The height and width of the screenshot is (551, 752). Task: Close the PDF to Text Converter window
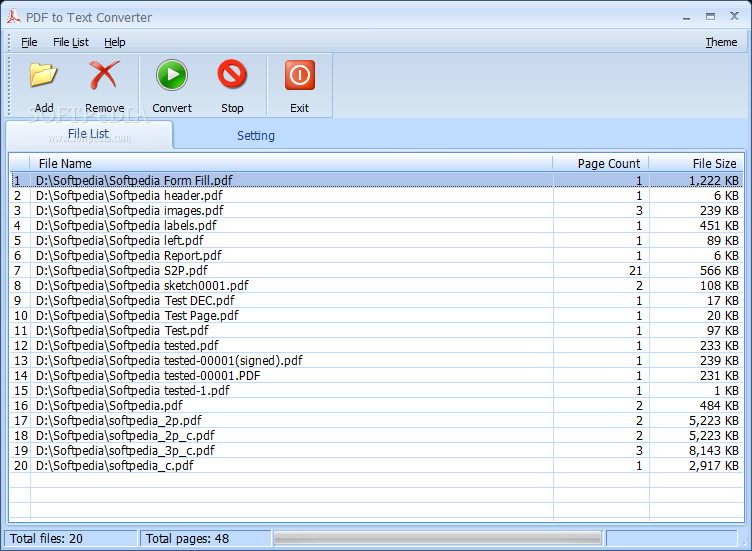coord(734,16)
